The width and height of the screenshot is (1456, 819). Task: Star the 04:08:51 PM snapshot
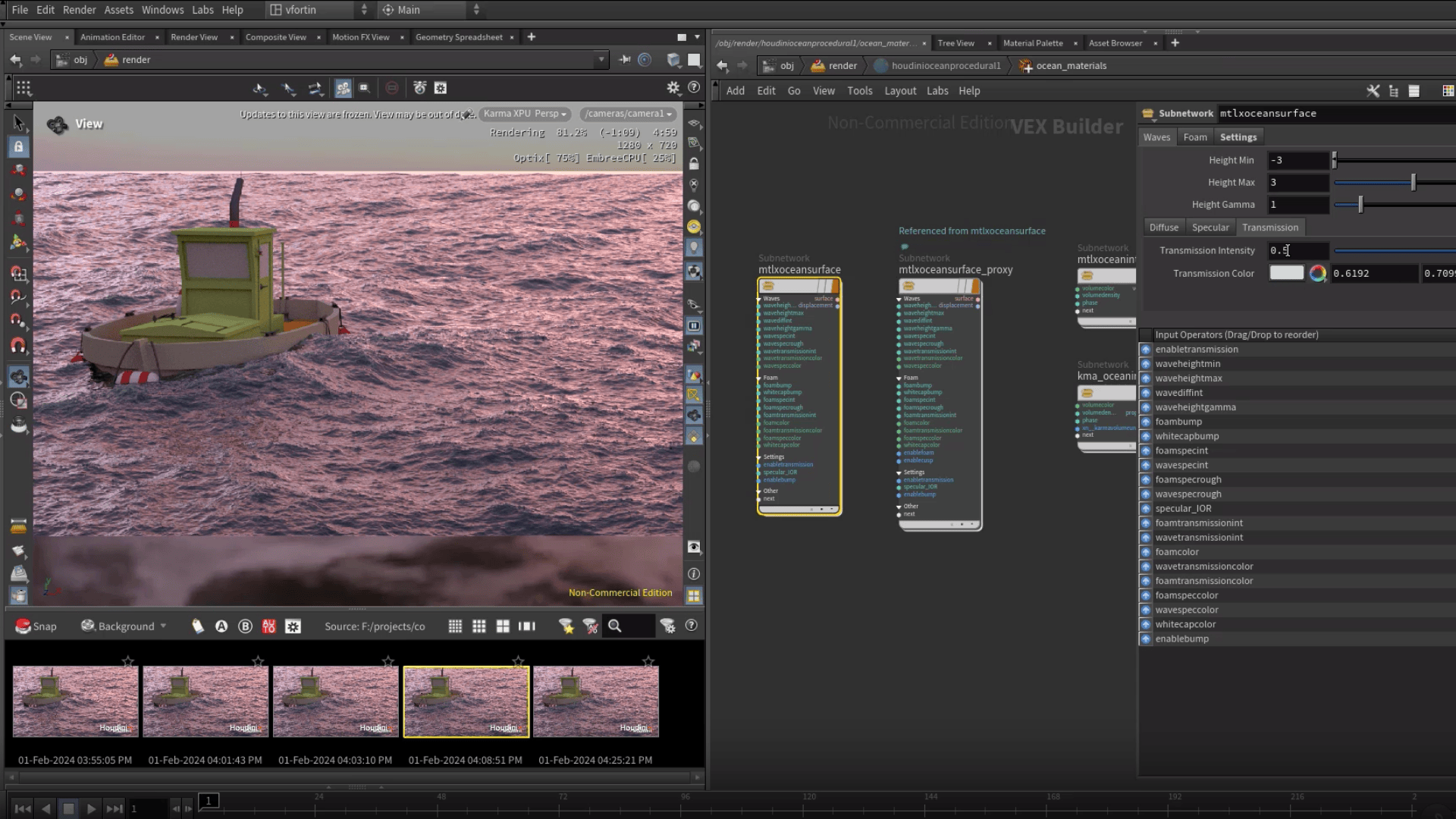[518, 661]
